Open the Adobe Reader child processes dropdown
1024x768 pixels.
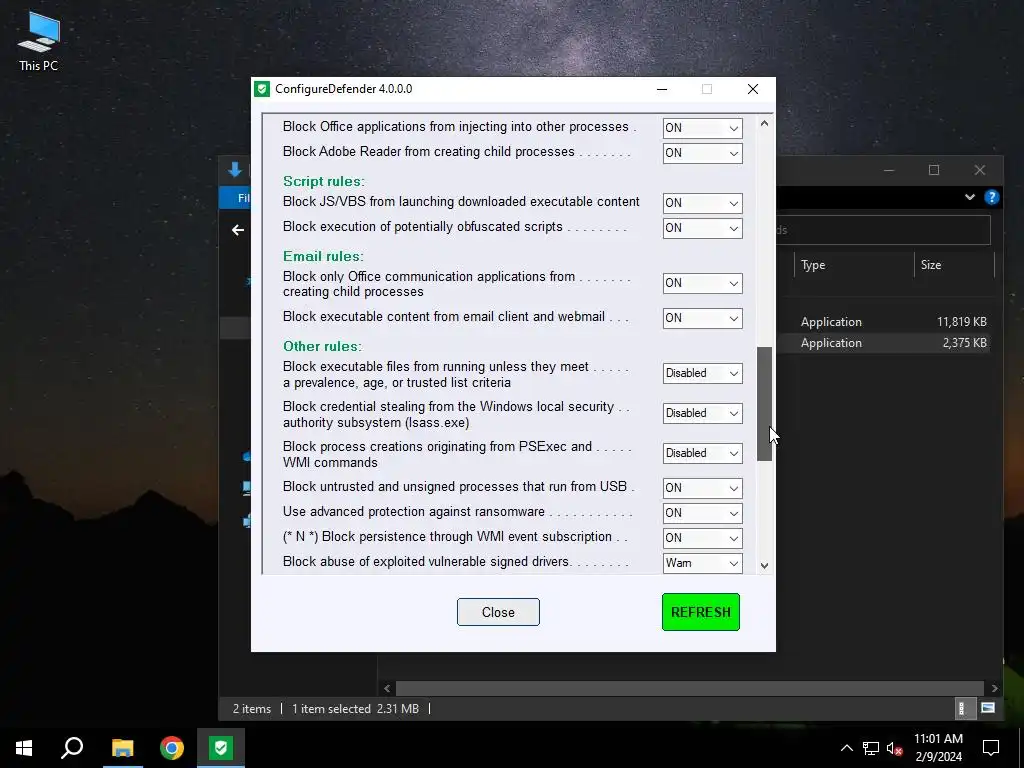(702, 153)
